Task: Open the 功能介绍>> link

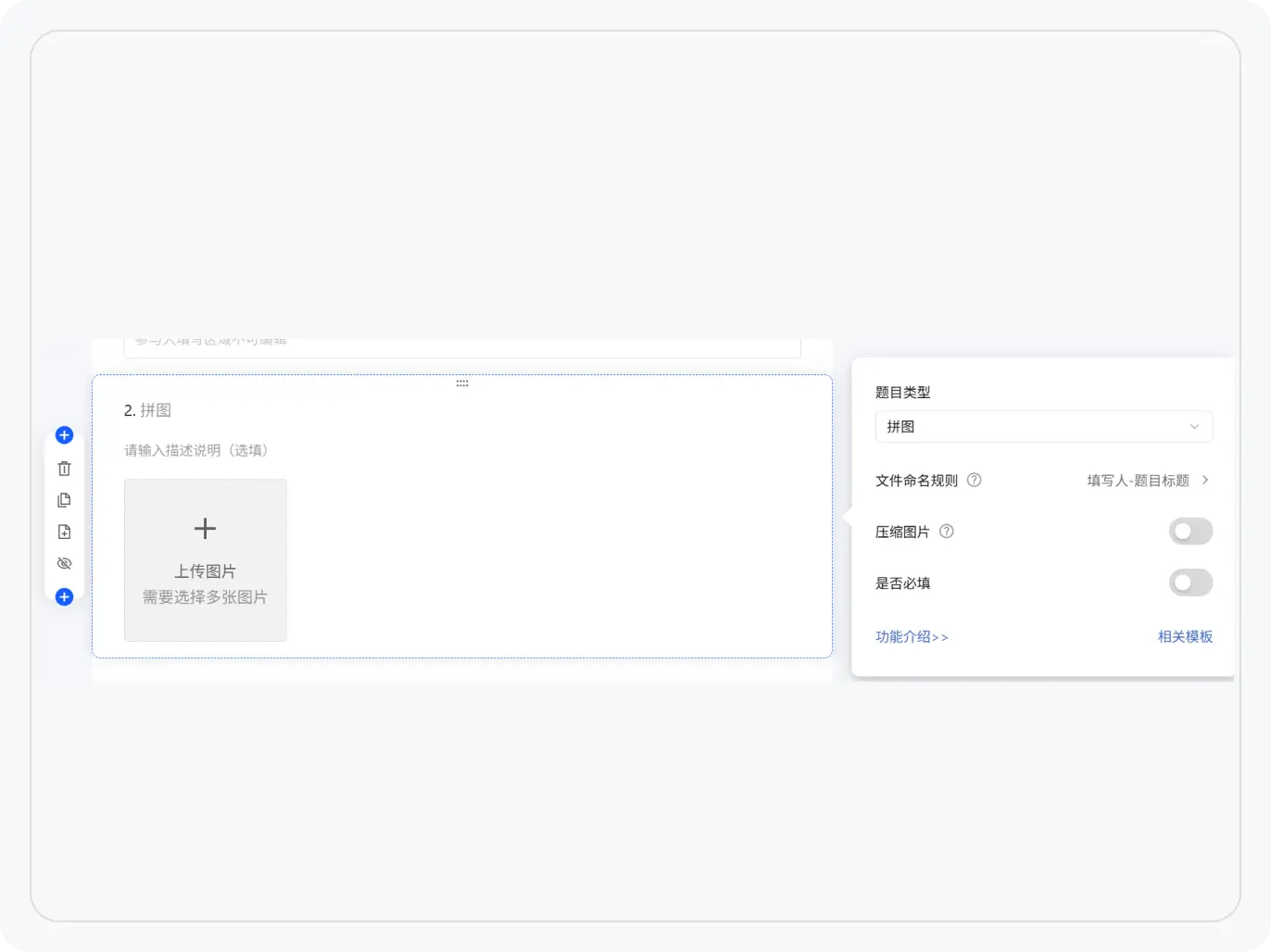Action: tap(912, 637)
